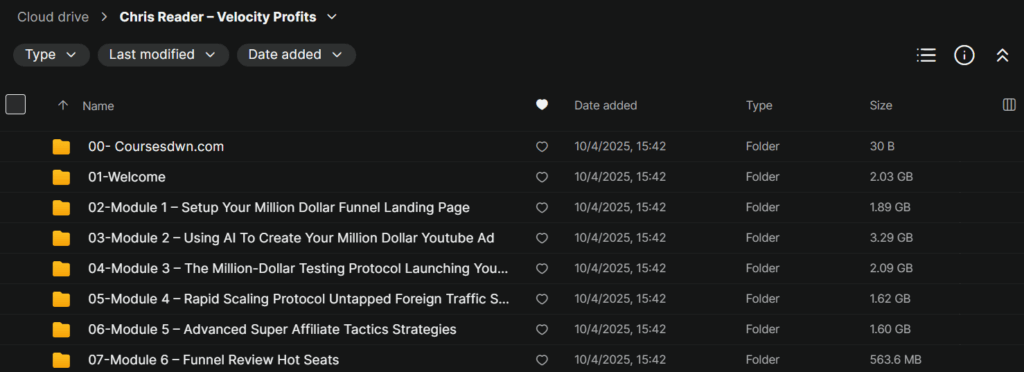Click folder icon beside 06-Module 5
The width and height of the screenshot is (1024, 372).
click(x=61, y=329)
